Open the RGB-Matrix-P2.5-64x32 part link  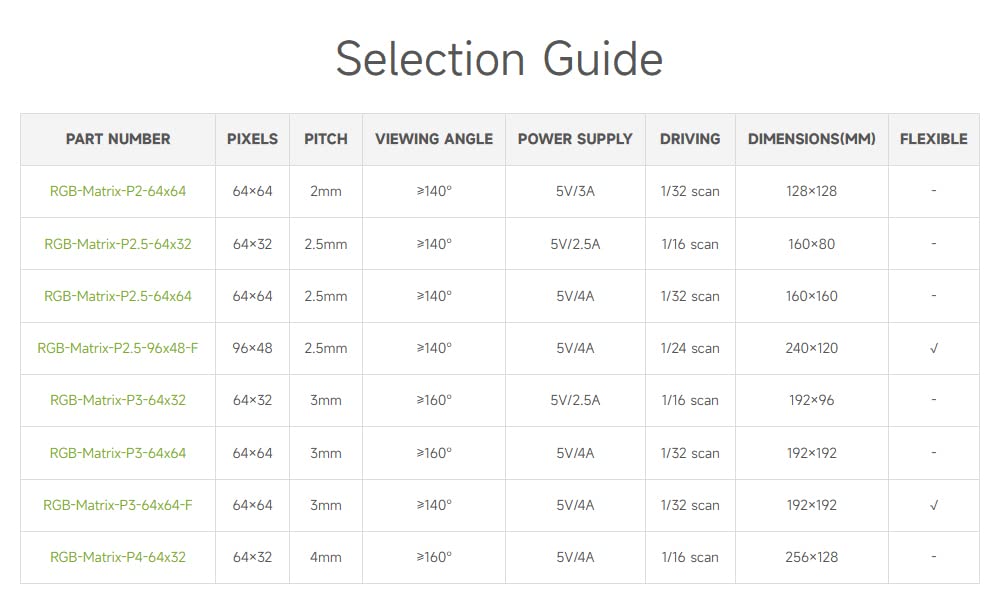pyautogui.click(x=118, y=244)
